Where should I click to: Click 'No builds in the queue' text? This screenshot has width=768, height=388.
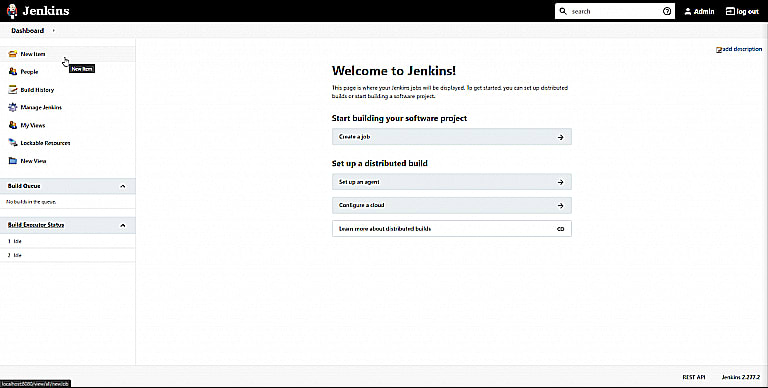click(31, 202)
